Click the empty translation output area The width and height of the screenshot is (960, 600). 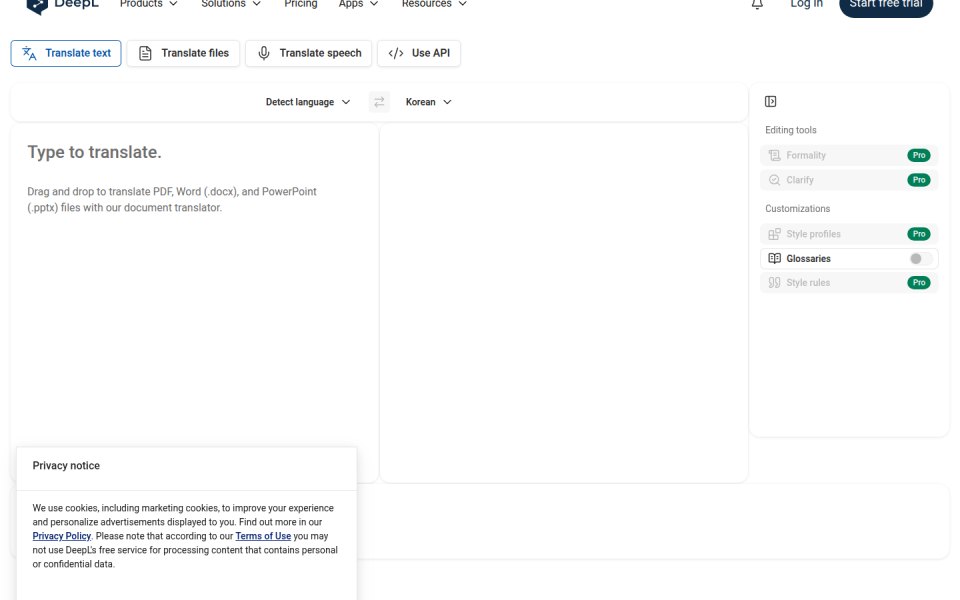click(564, 303)
